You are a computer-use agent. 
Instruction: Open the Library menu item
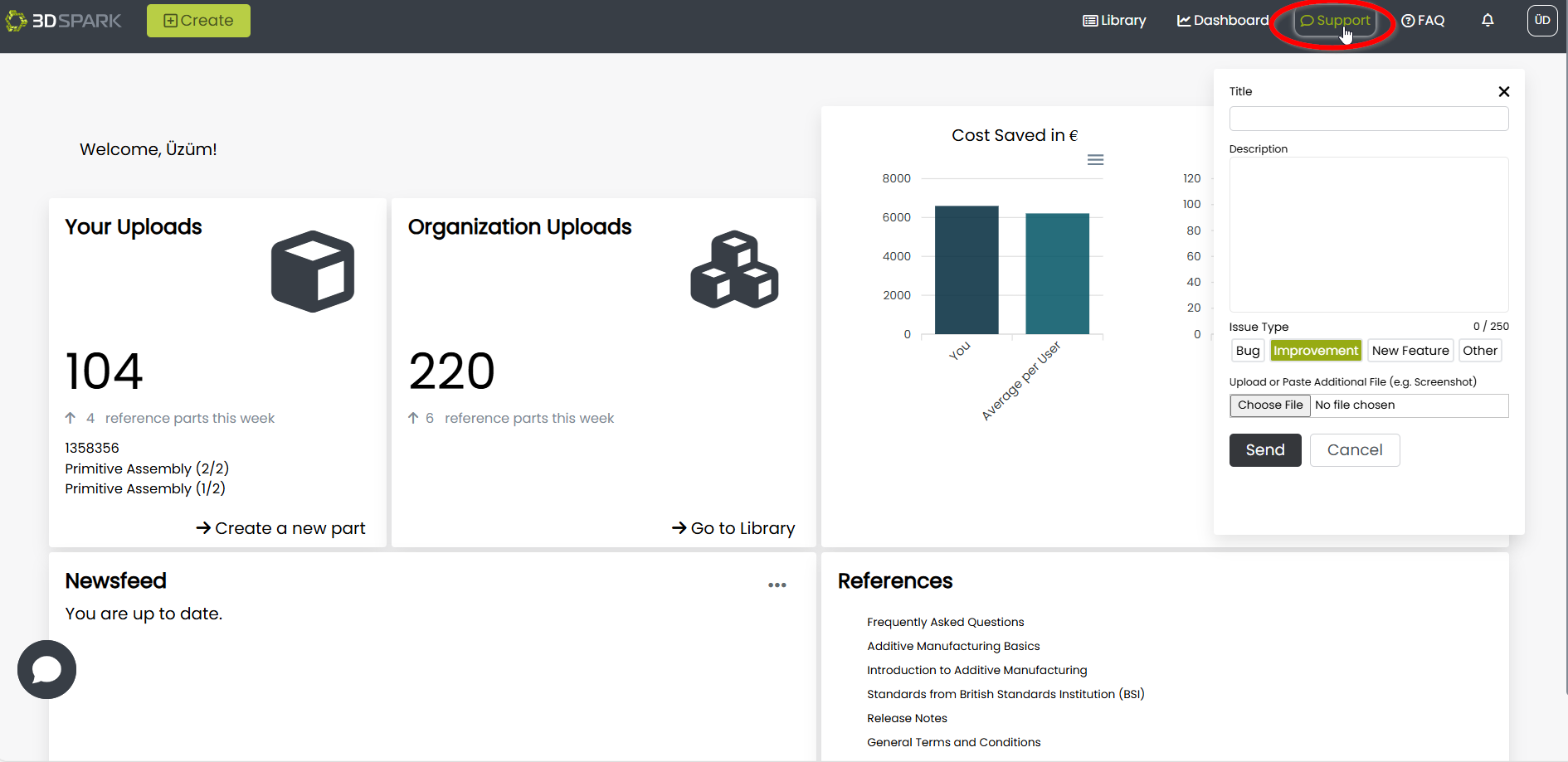(x=1114, y=21)
